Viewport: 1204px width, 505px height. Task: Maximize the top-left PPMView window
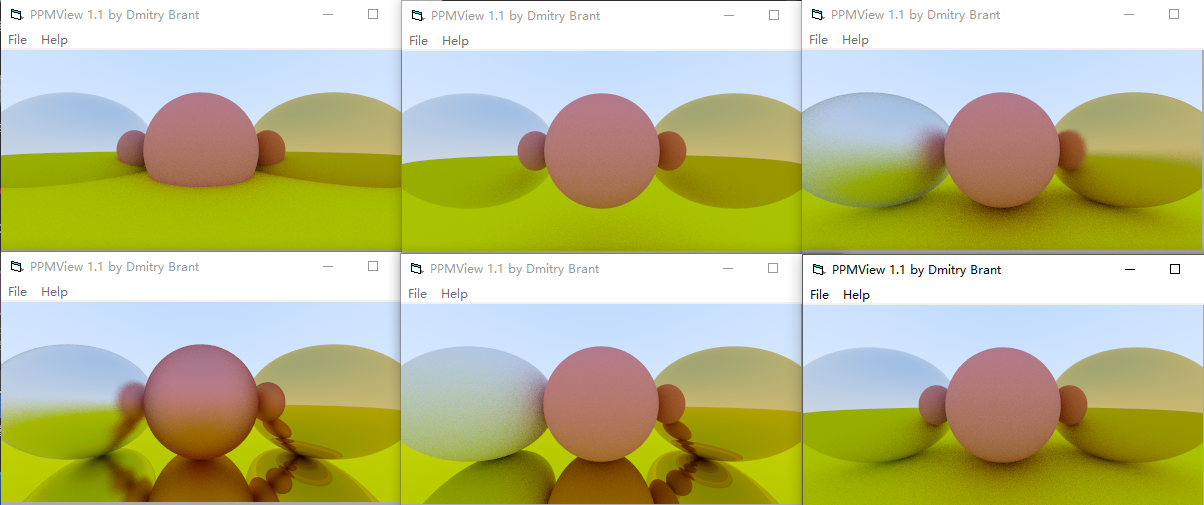373,14
